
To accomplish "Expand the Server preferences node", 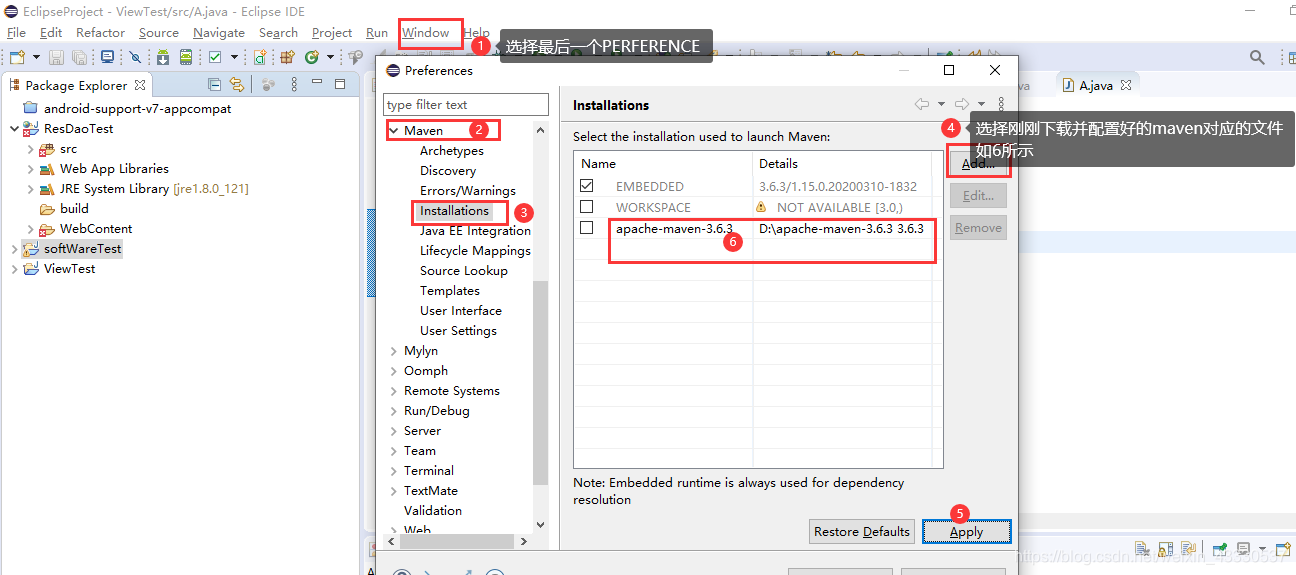I will pos(394,431).
